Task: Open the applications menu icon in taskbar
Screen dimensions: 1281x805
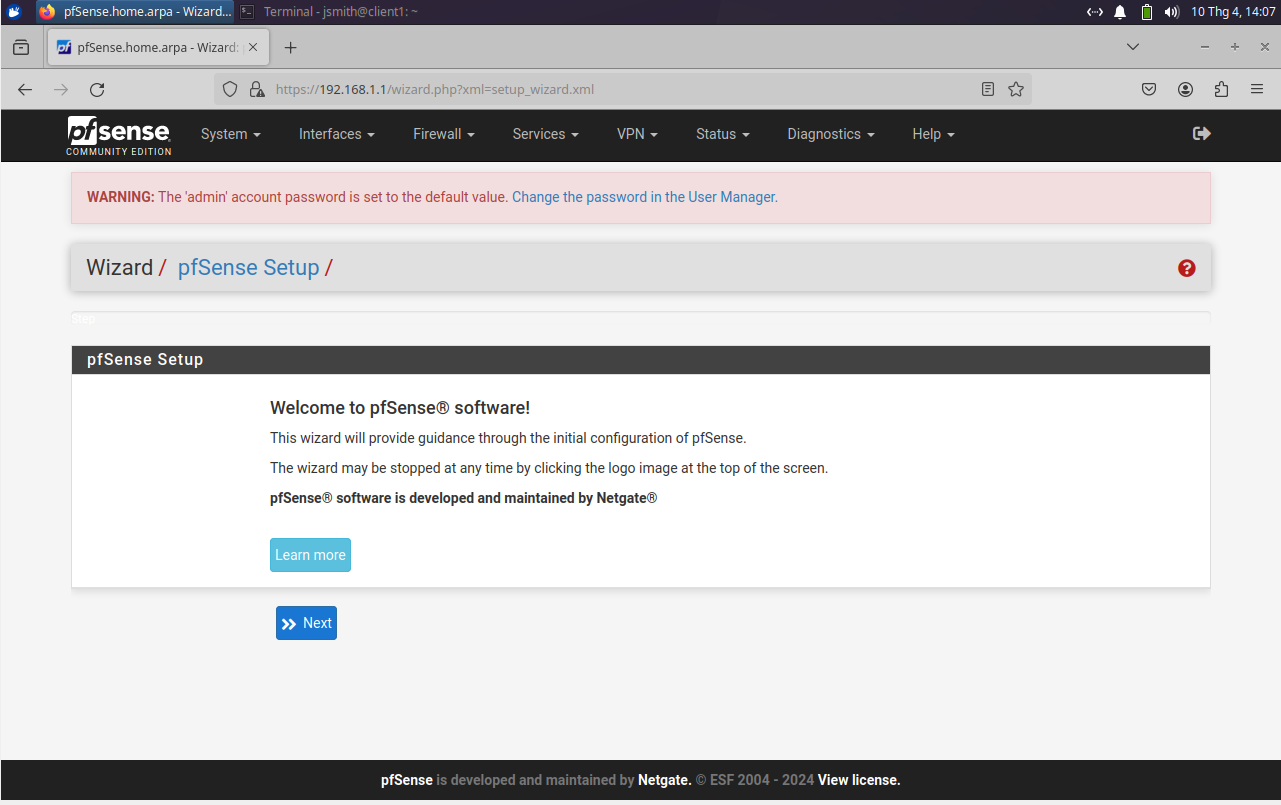Action: [x=14, y=12]
